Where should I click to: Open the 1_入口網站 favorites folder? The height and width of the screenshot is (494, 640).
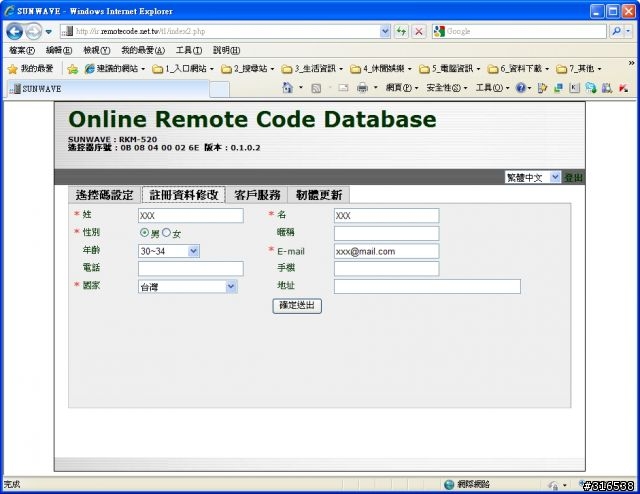pyautogui.click(x=183, y=69)
